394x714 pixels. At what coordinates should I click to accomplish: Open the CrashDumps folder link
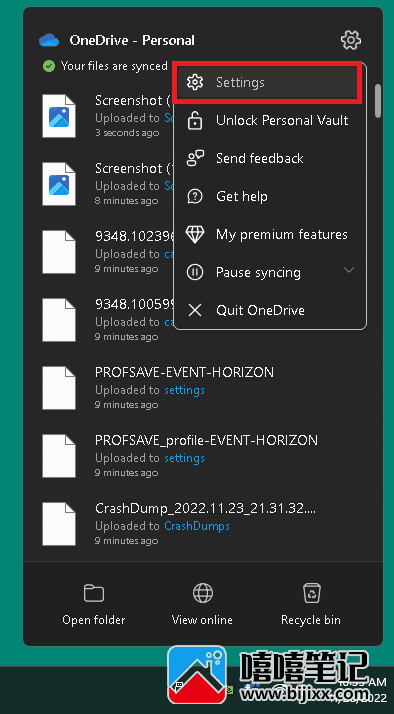[197, 526]
